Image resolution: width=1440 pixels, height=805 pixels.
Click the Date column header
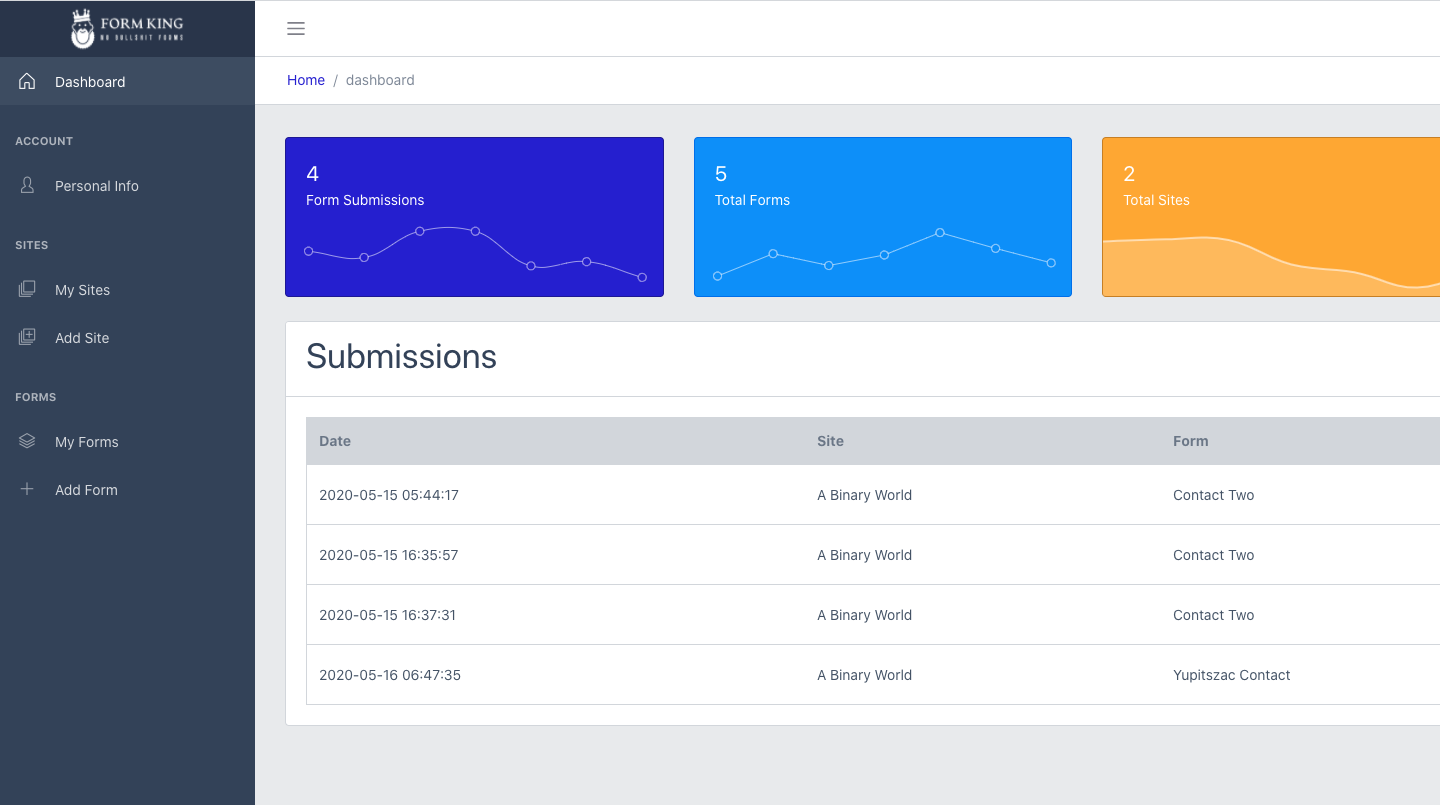click(x=335, y=441)
